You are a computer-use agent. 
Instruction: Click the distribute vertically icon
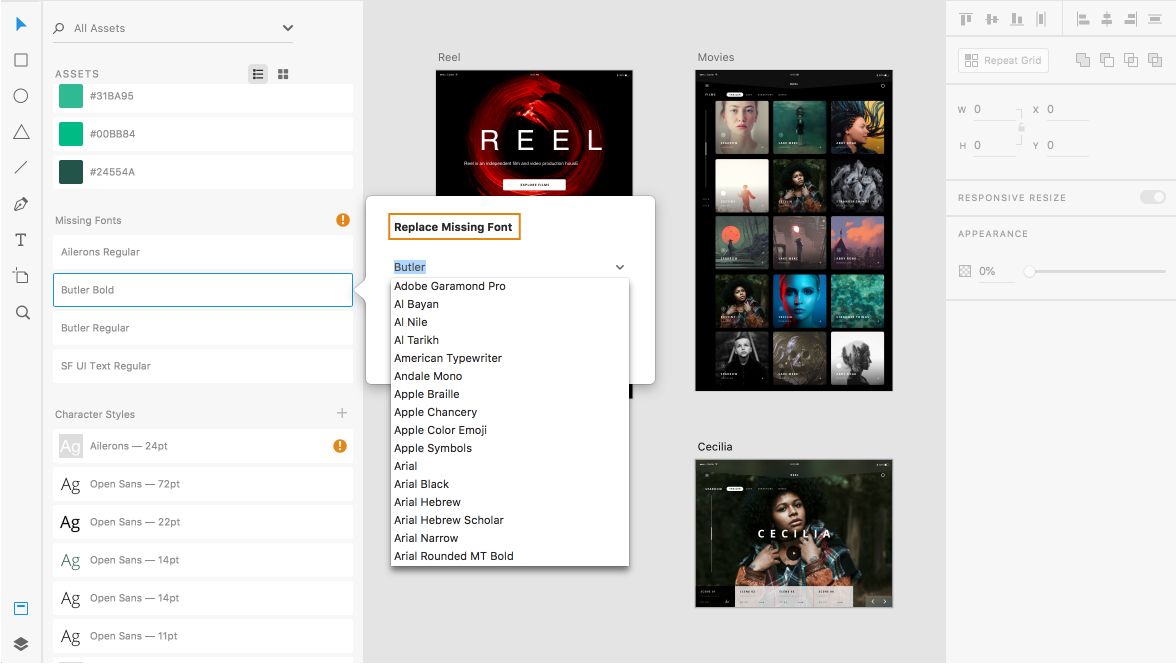coord(1041,20)
